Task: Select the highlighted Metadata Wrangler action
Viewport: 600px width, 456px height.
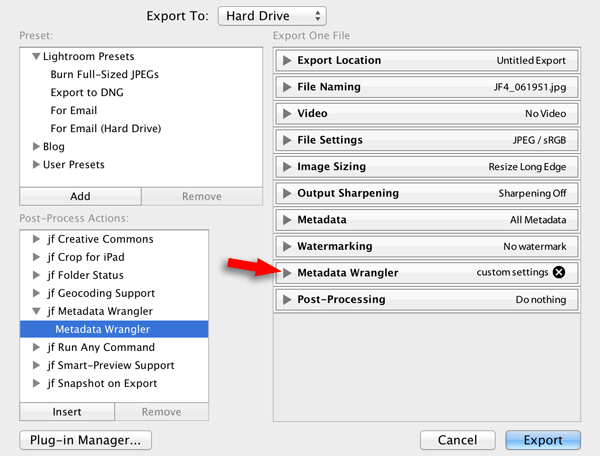Action: tap(114, 329)
